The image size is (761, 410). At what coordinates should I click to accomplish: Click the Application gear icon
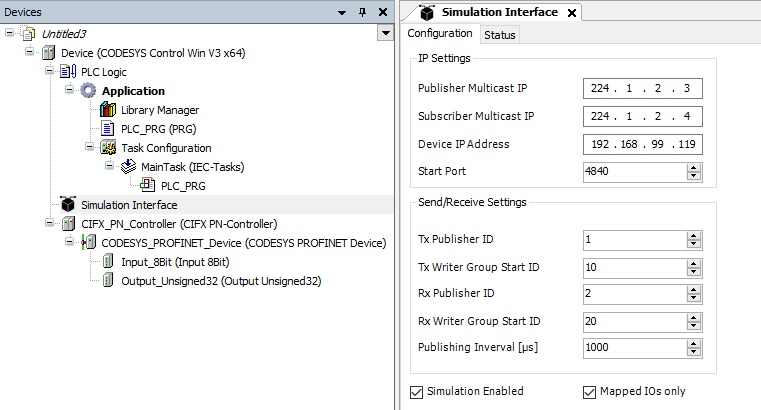pos(88,91)
